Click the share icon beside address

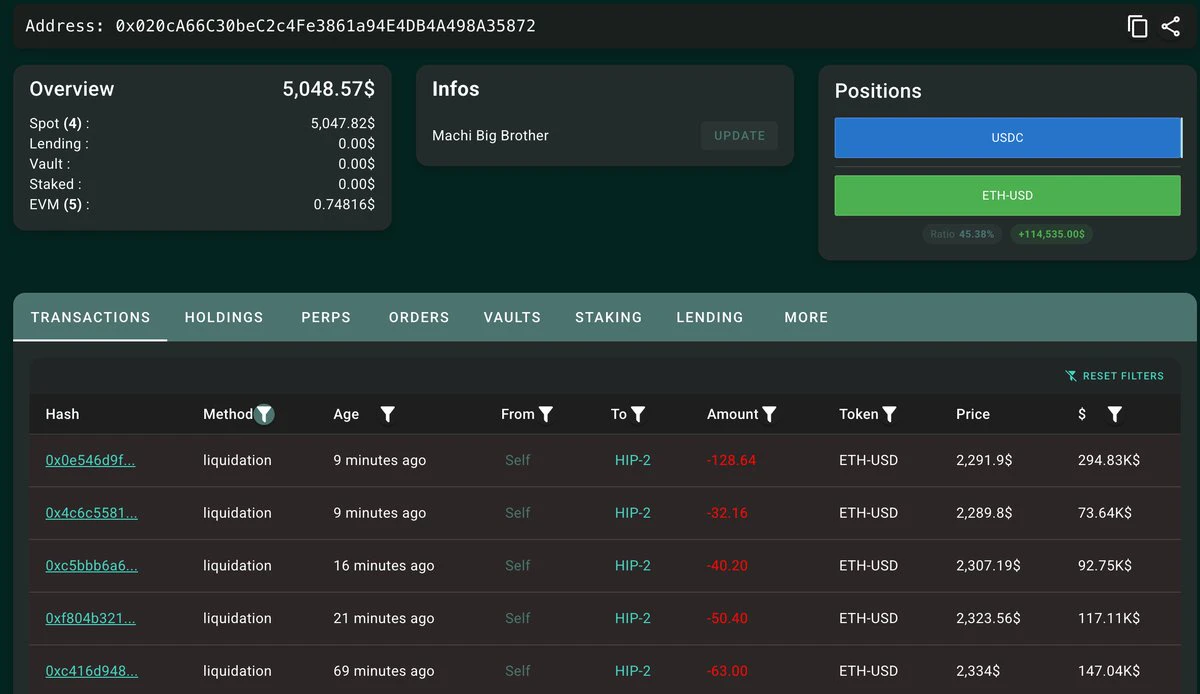click(1171, 27)
